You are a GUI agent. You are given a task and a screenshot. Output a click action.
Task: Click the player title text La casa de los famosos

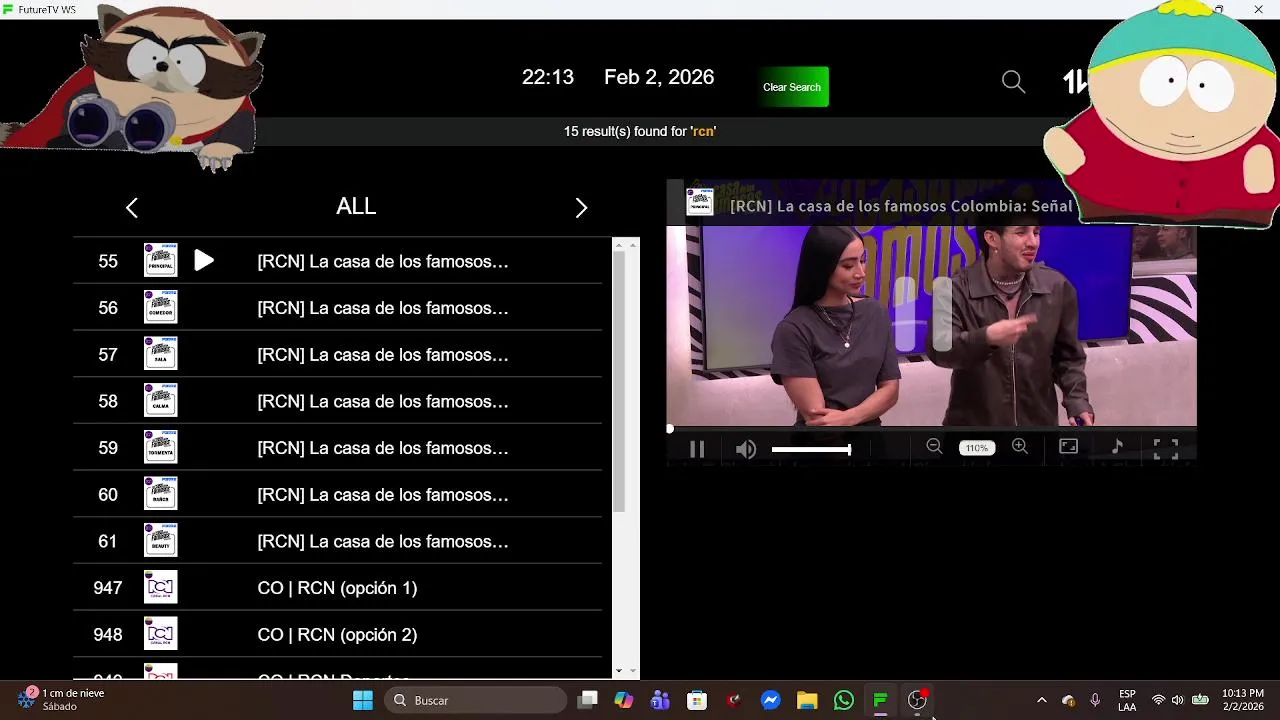click(x=900, y=206)
